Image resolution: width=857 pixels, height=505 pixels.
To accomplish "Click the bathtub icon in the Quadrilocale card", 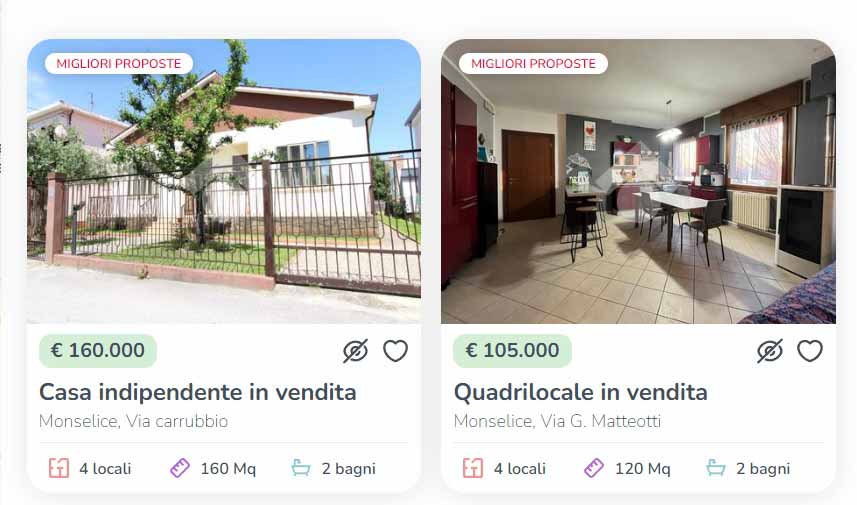I will (x=715, y=468).
